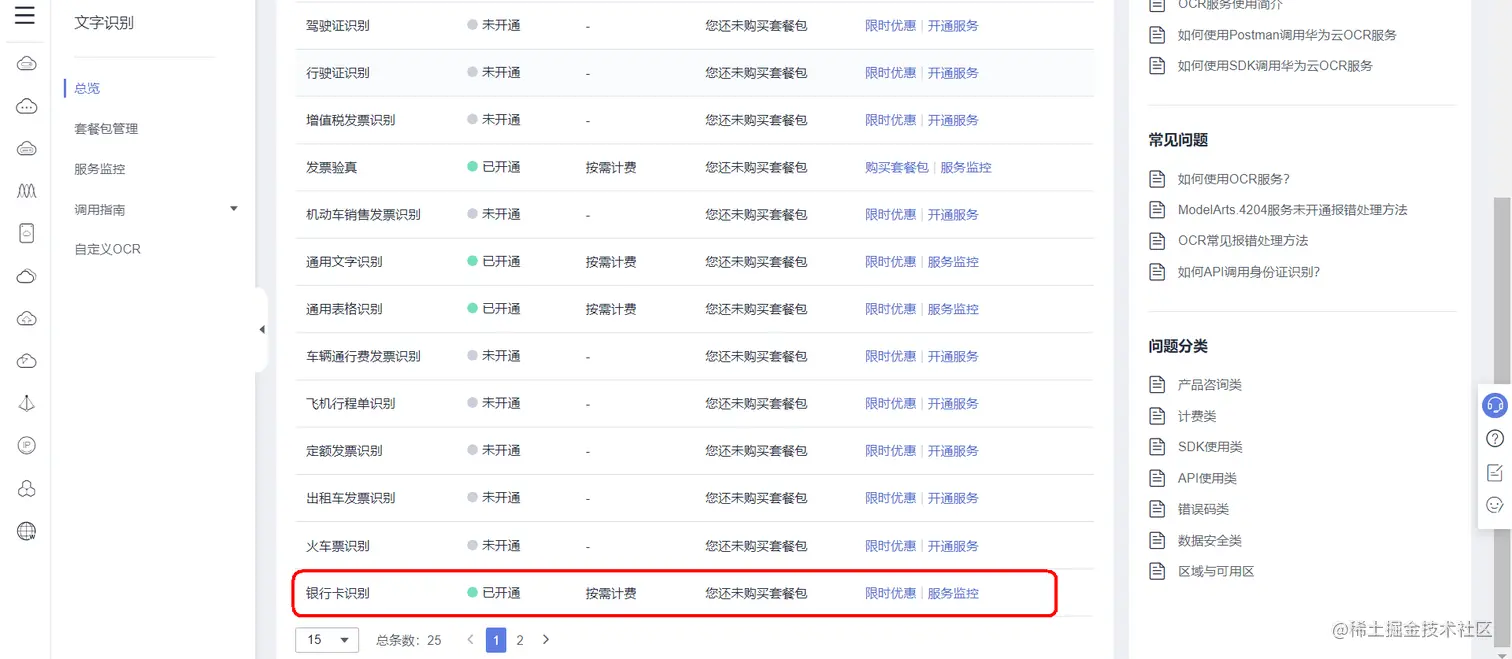Click 服务监控 link in 发票验真 row

click(x=966, y=167)
